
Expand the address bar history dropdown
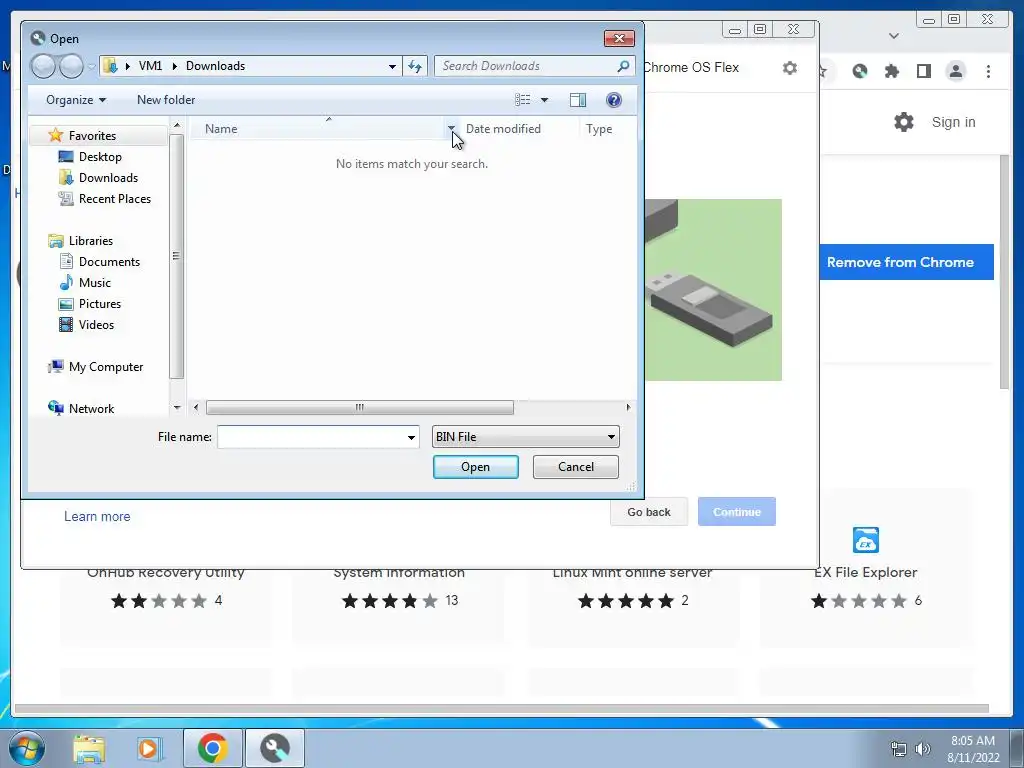tap(392, 66)
